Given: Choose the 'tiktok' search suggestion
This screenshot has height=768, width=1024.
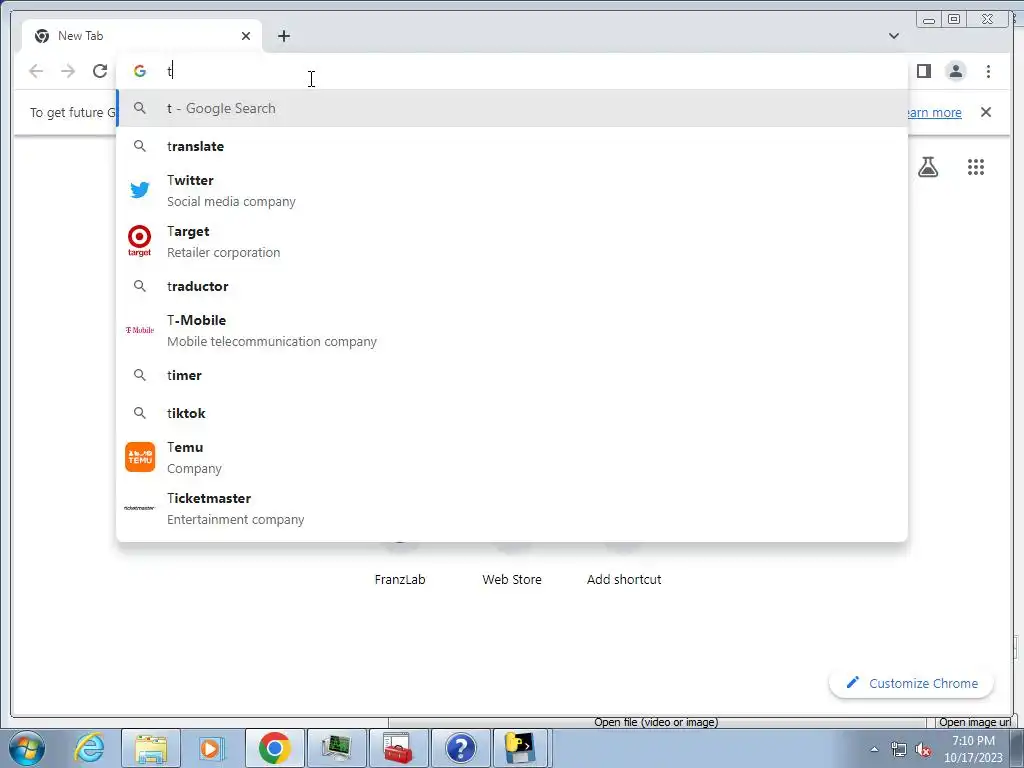Looking at the screenshot, I should pyautogui.click(x=512, y=413).
